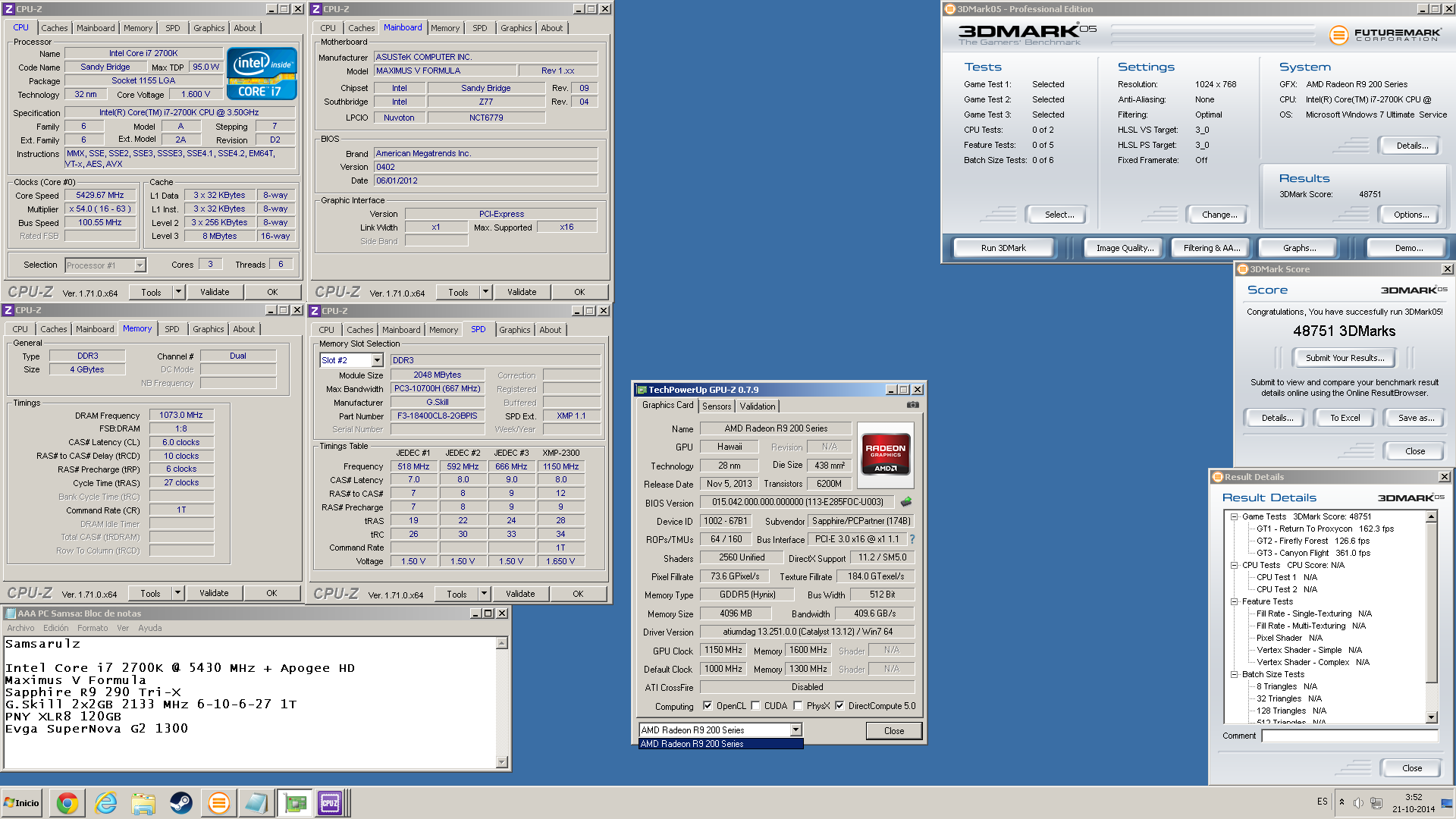Click the Comment input field

tap(1351, 736)
